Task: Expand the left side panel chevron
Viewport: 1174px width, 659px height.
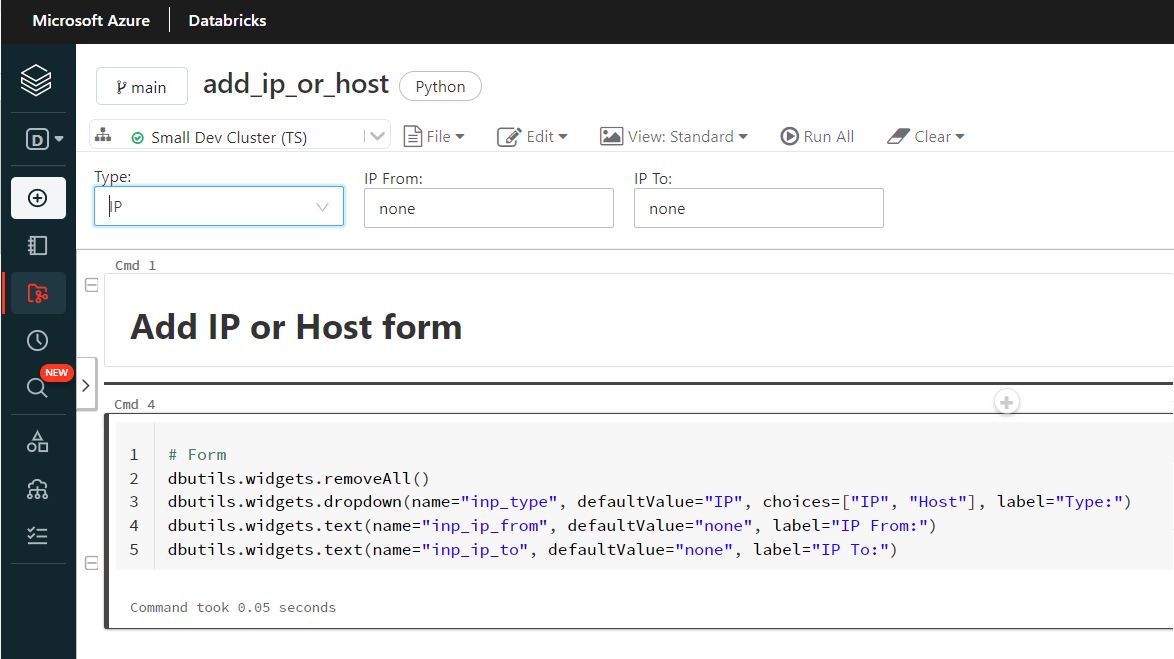Action: click(85, 385)
